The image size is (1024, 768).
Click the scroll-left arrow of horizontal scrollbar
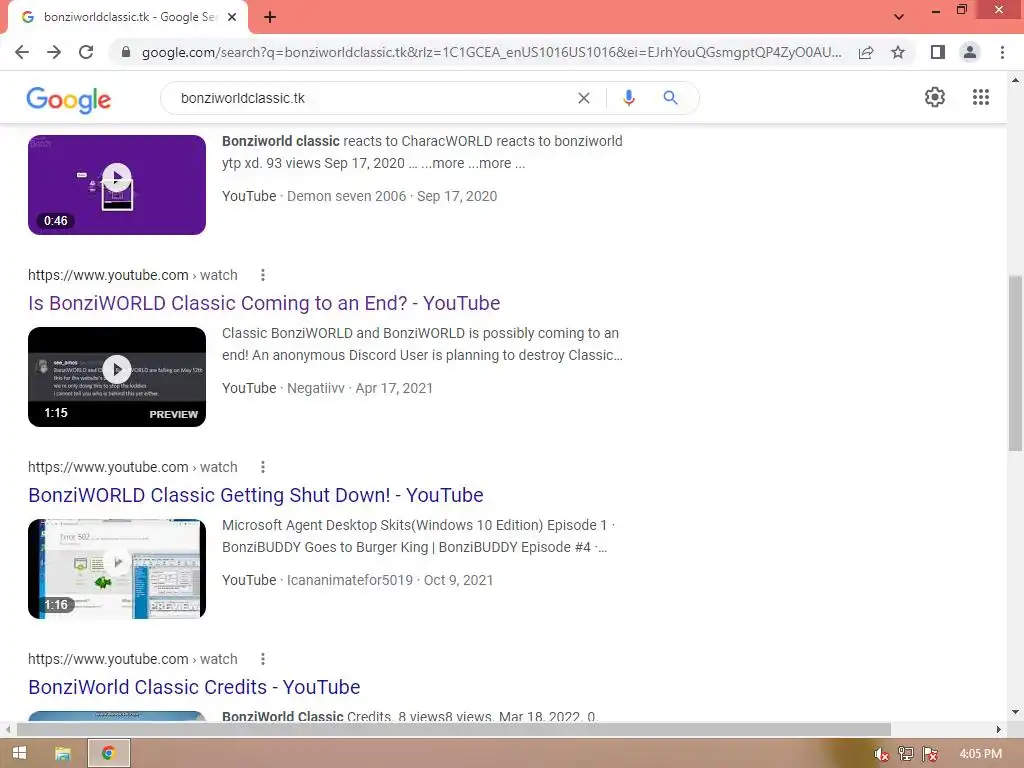pyautogui.click(x=8, y=729)
